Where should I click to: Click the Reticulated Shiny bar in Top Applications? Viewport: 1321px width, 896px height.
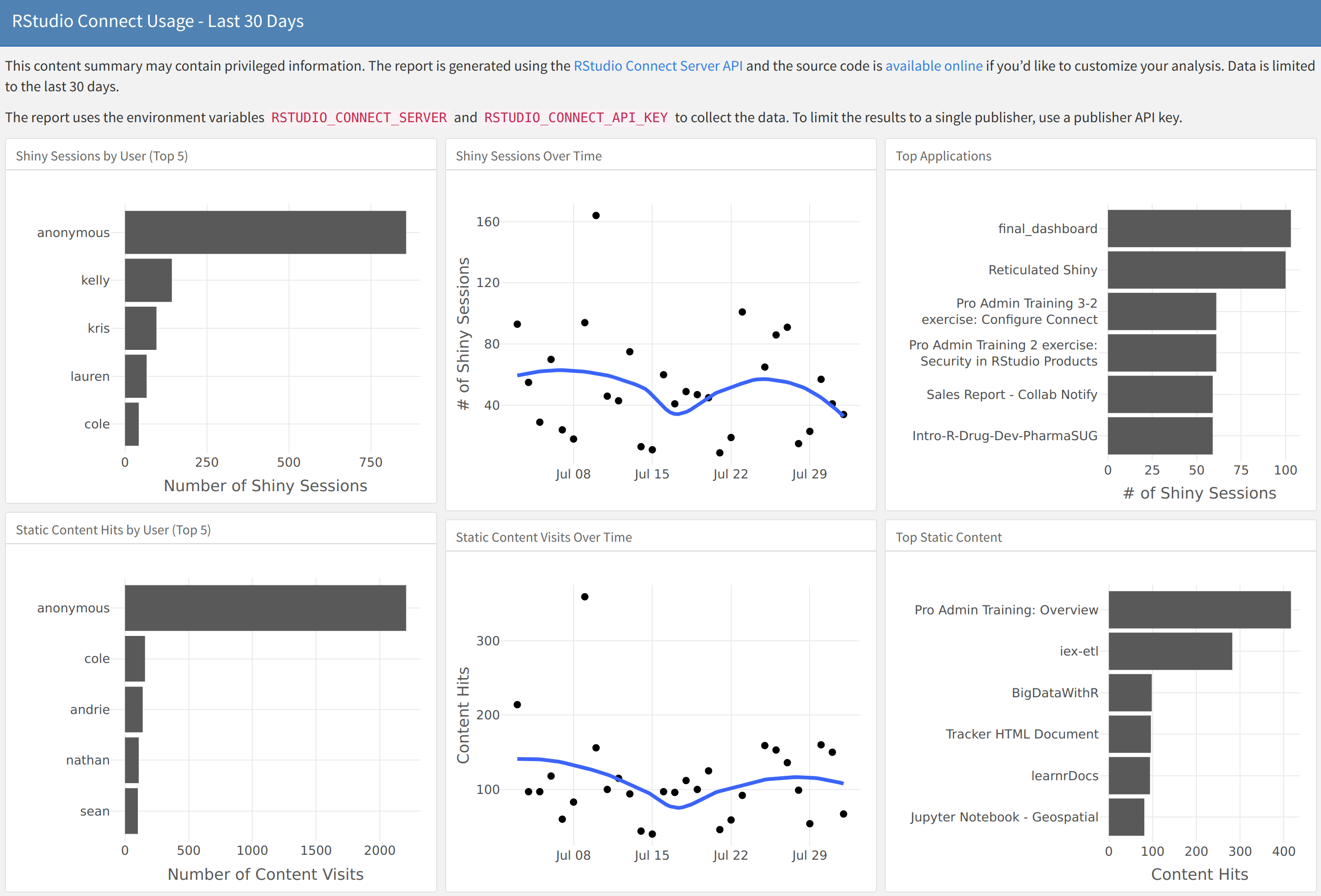pos(1196,270)
